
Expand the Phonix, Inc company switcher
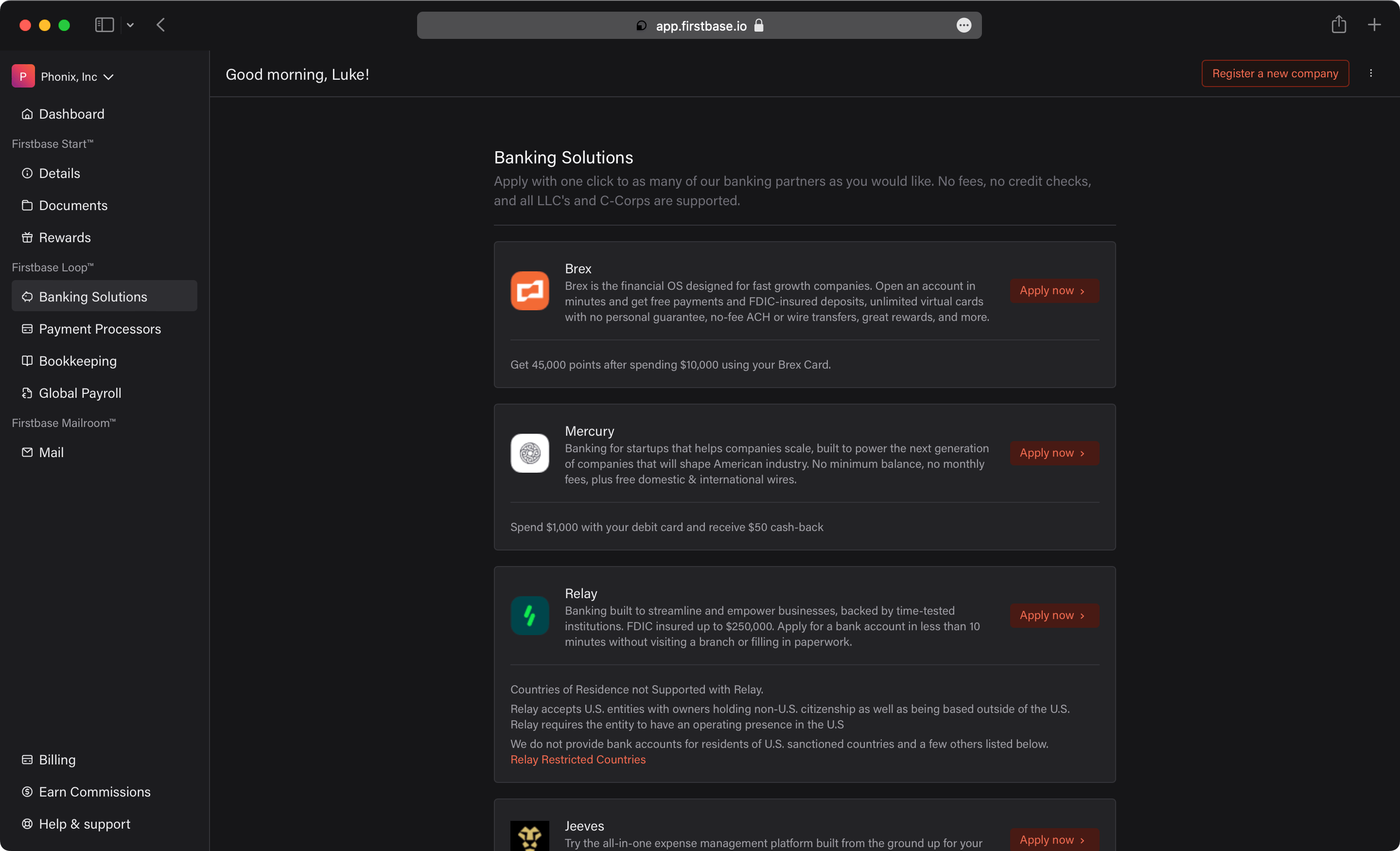click(63, 76)
